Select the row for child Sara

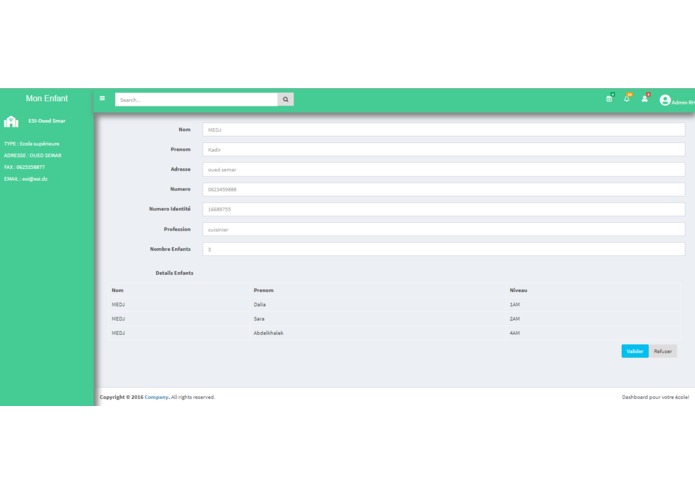click(x=394, y=319)
